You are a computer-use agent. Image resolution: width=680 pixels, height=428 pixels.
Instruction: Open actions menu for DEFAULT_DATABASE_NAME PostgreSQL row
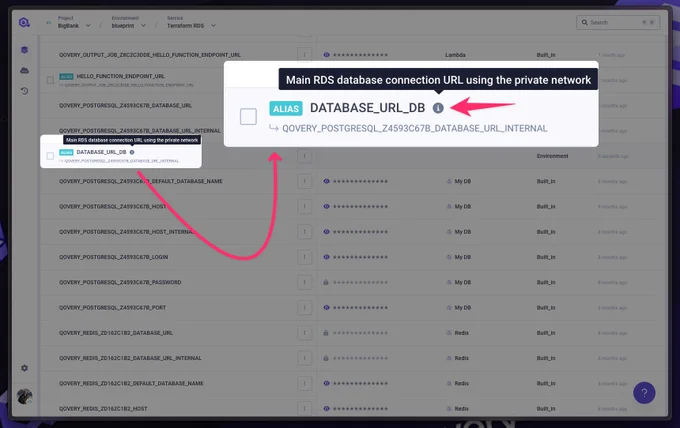click(304, 181)
